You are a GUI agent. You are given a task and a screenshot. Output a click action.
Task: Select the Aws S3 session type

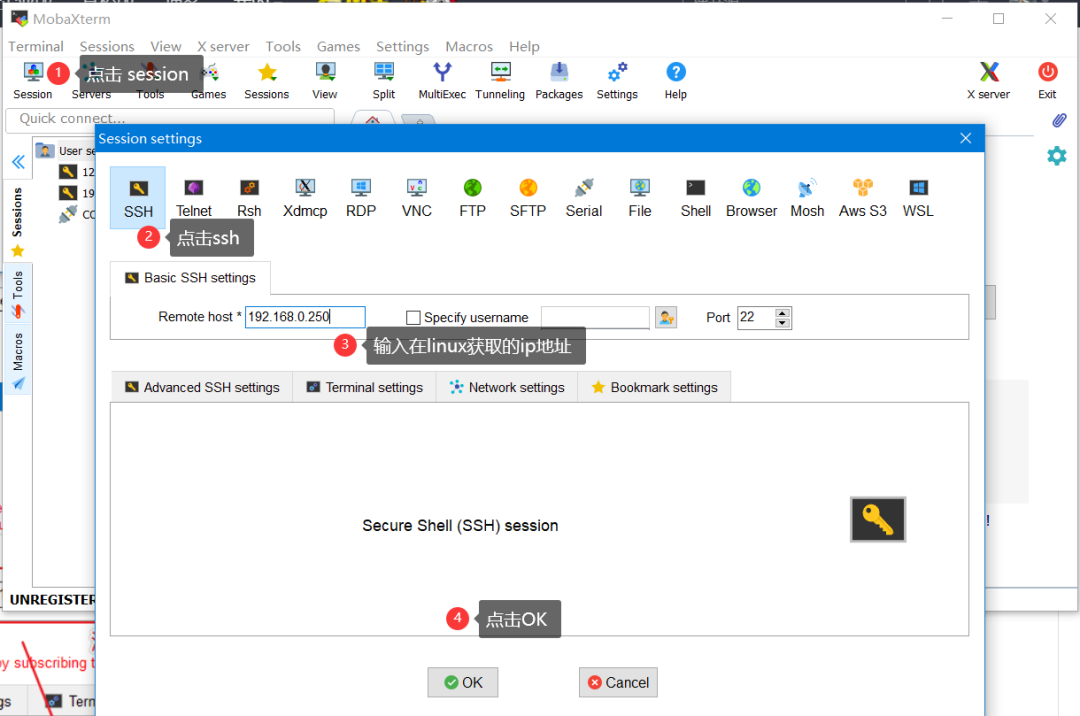862,198
